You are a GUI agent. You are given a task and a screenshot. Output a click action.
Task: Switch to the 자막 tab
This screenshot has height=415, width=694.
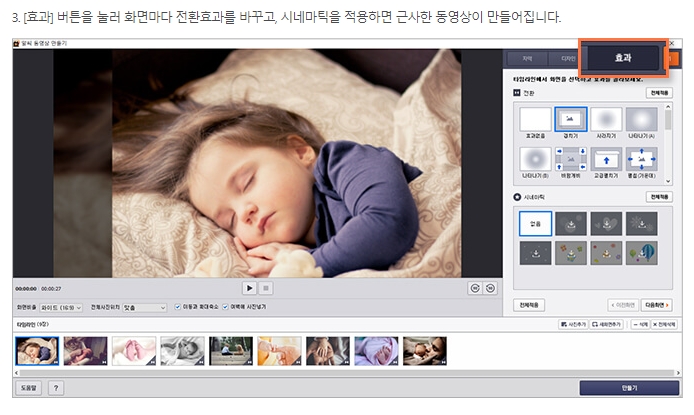coord(527,59)
